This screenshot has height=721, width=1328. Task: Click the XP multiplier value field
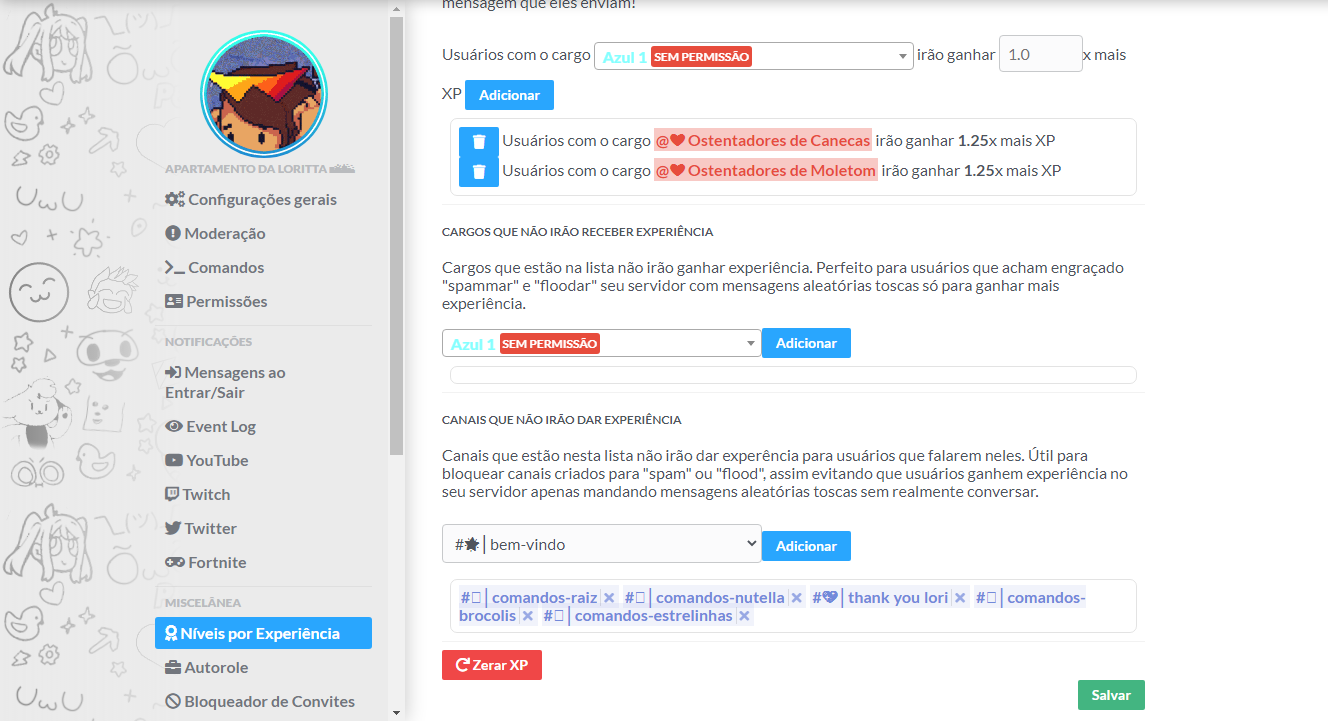(x=1040, y=54)
